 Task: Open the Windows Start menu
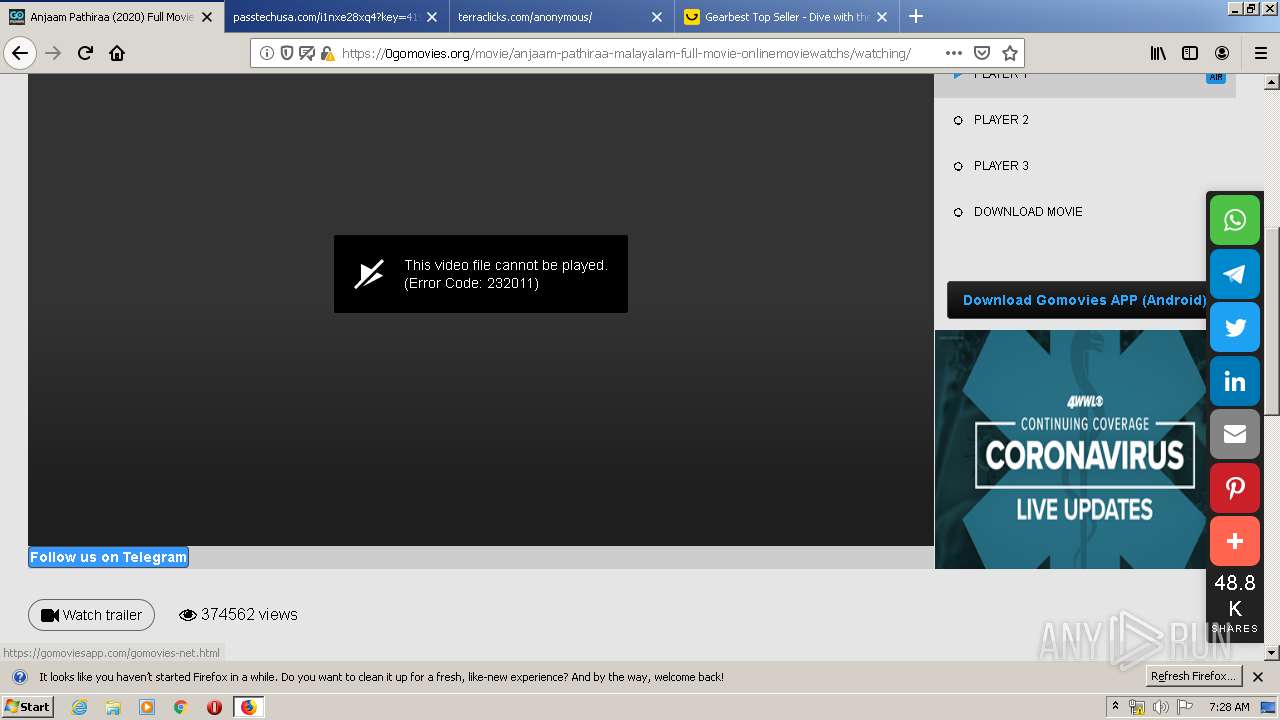coord(28,707)
